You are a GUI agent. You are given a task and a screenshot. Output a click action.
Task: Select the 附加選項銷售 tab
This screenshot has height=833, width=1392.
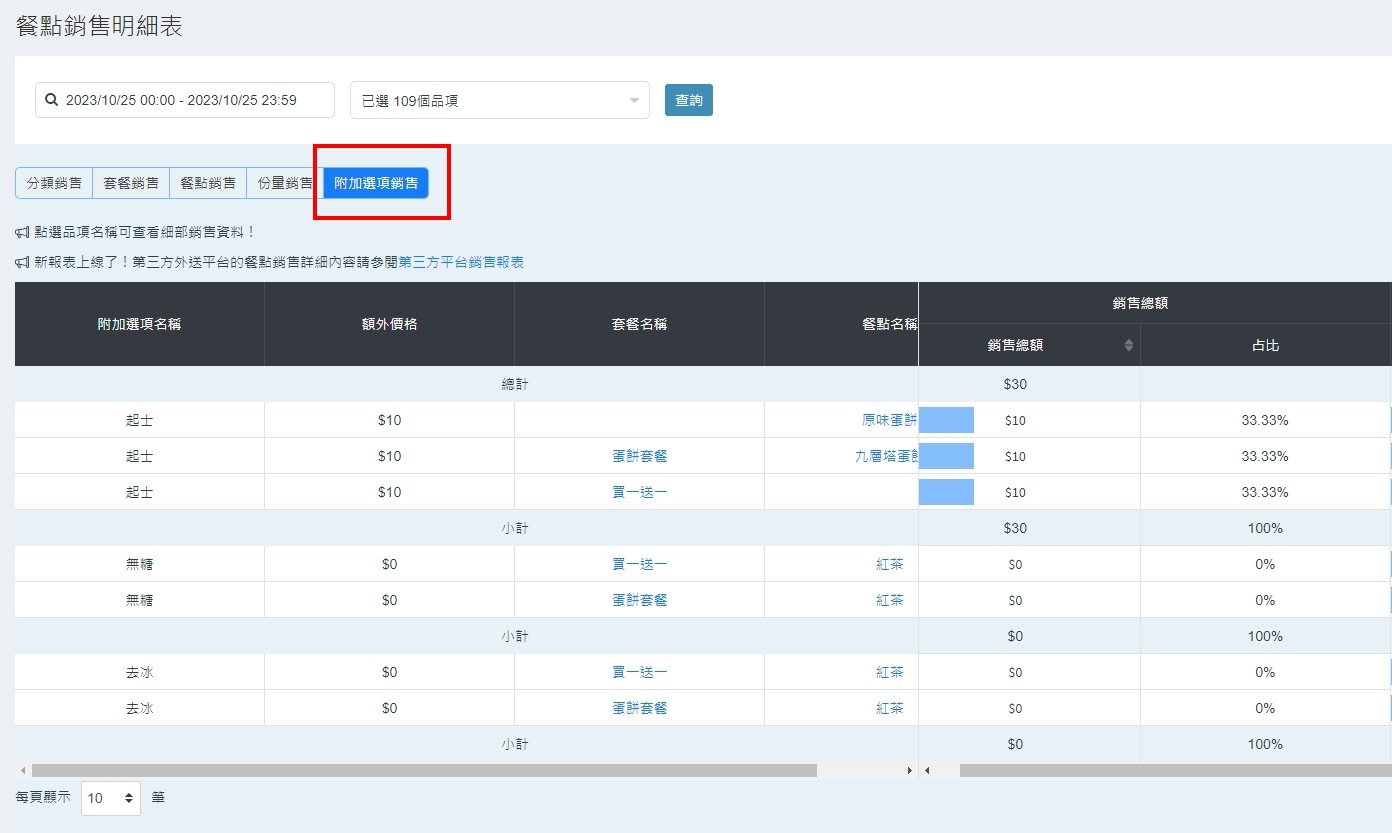coord(376,183)
